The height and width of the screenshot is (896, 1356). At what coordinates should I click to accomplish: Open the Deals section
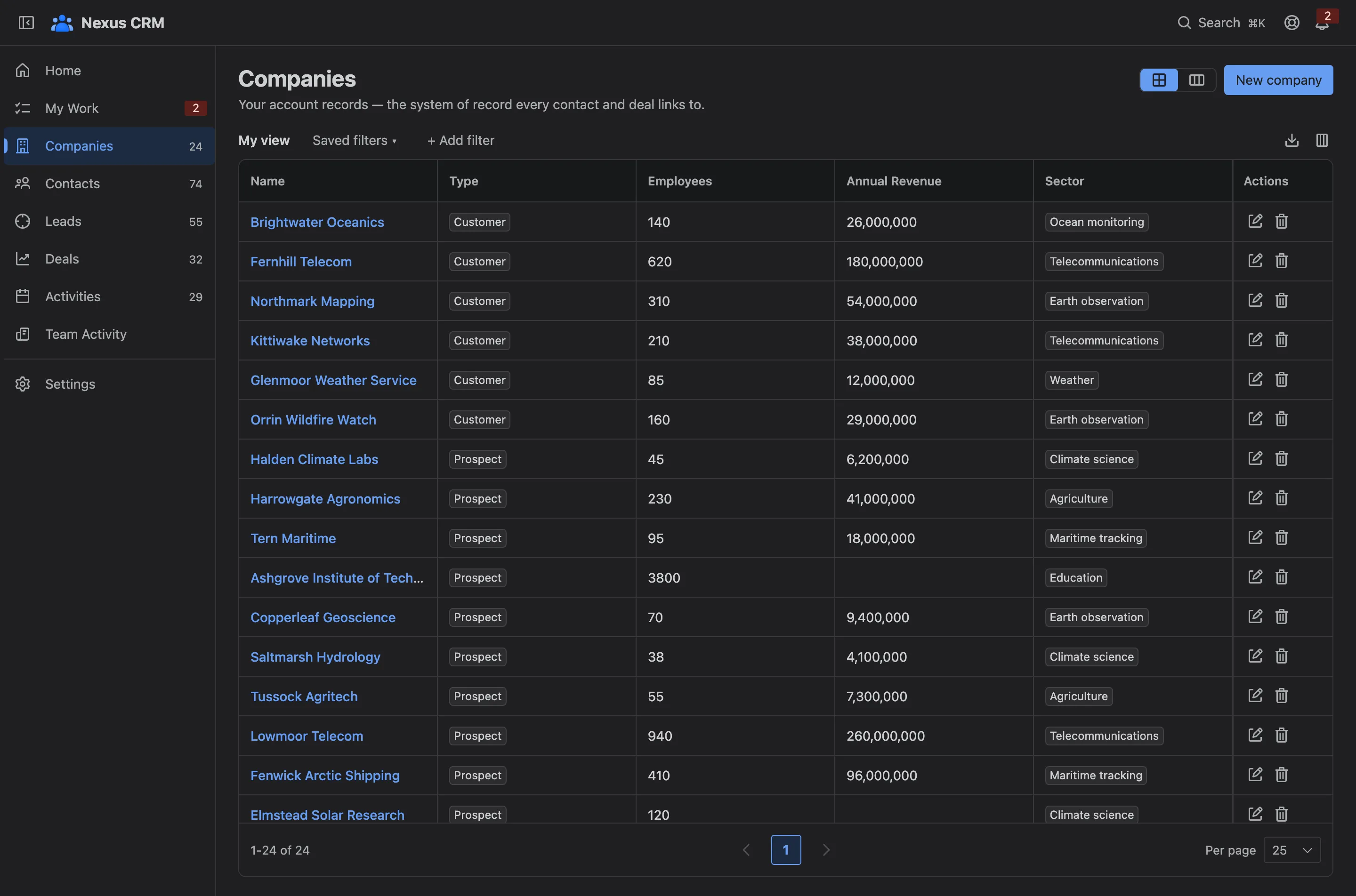click(109, 259)
